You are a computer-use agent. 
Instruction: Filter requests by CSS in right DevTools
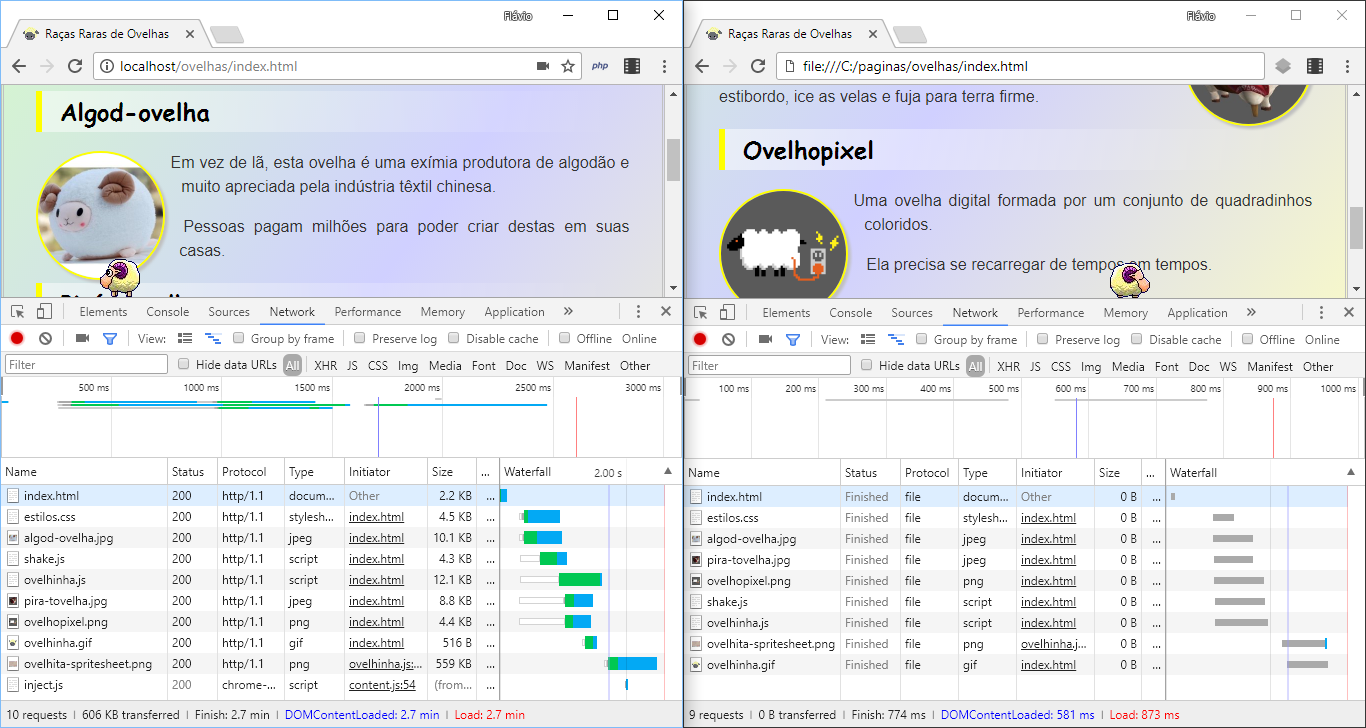pyautogui.click(x=1060, y=367)
